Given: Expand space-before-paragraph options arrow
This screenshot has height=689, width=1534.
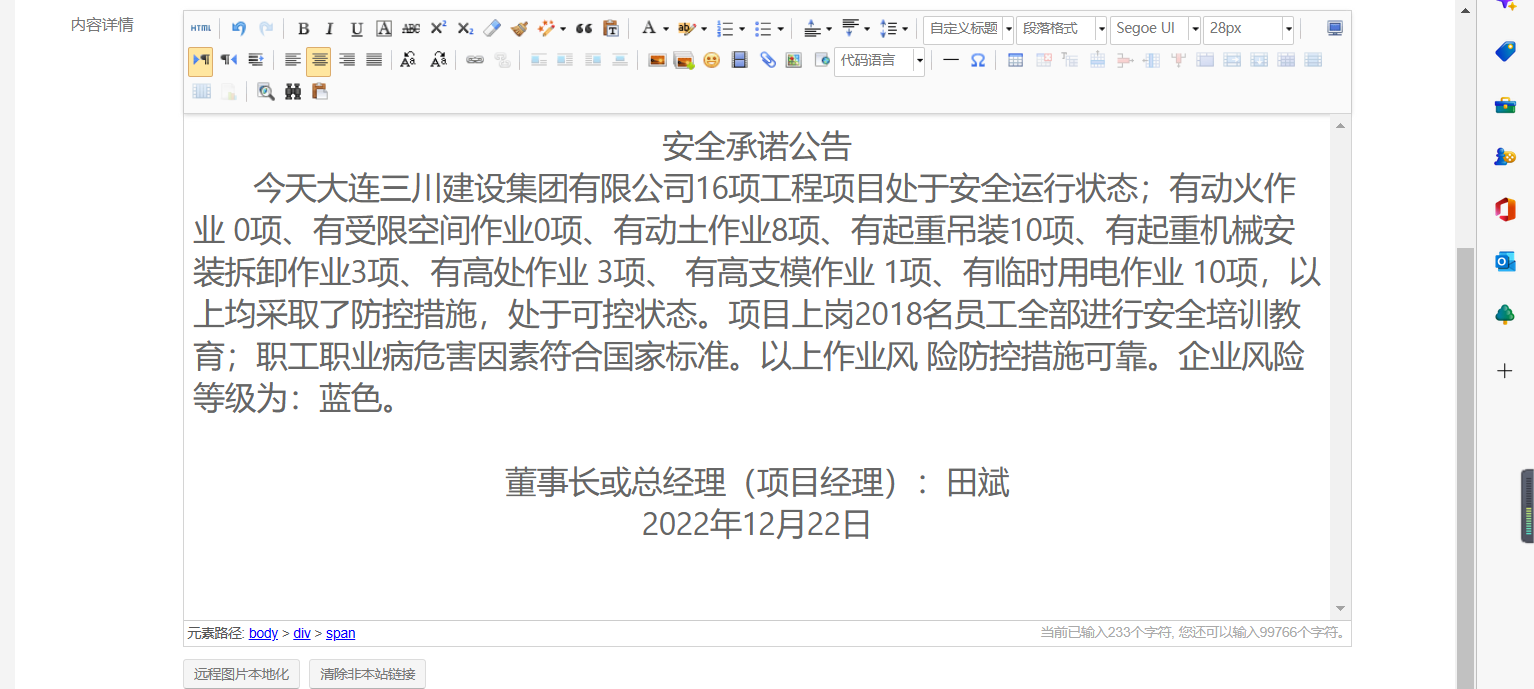Looking at the screenshot, I should [828, 29].
